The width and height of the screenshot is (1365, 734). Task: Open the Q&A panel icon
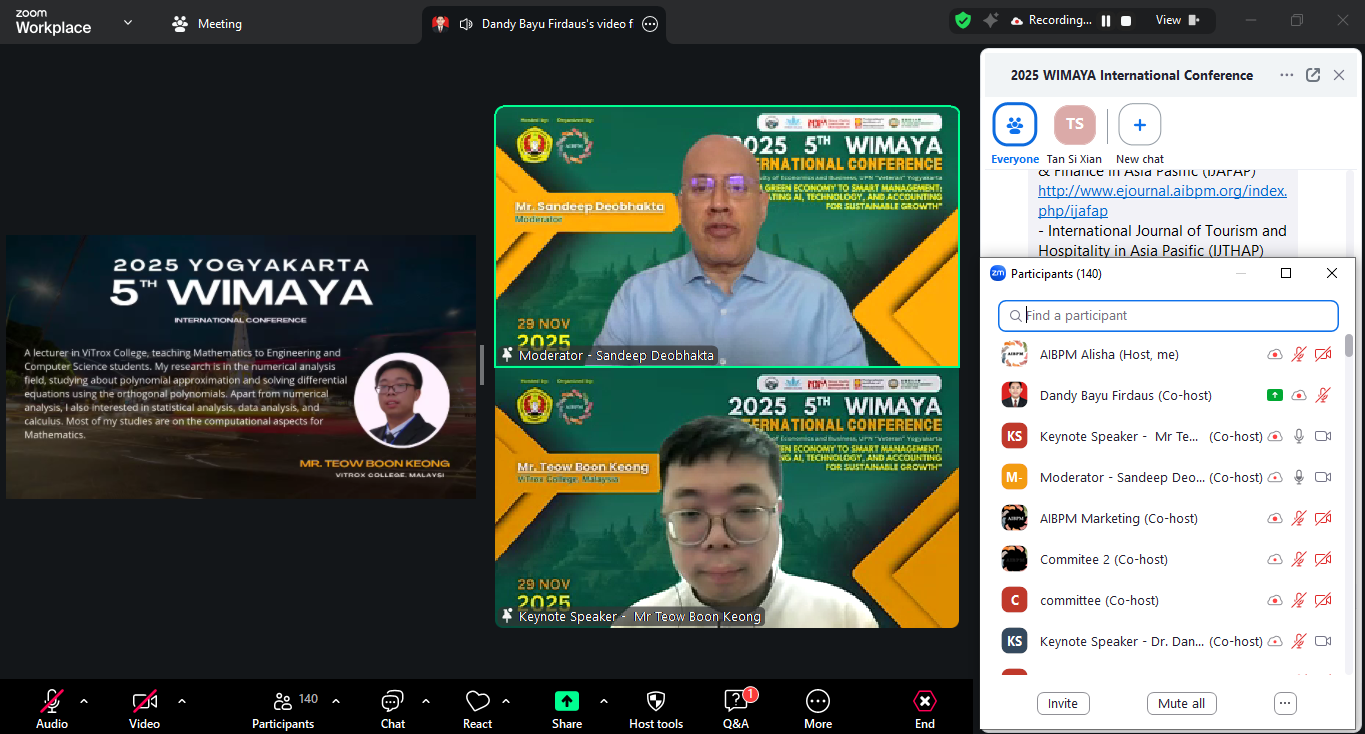(x=735, y=702)
